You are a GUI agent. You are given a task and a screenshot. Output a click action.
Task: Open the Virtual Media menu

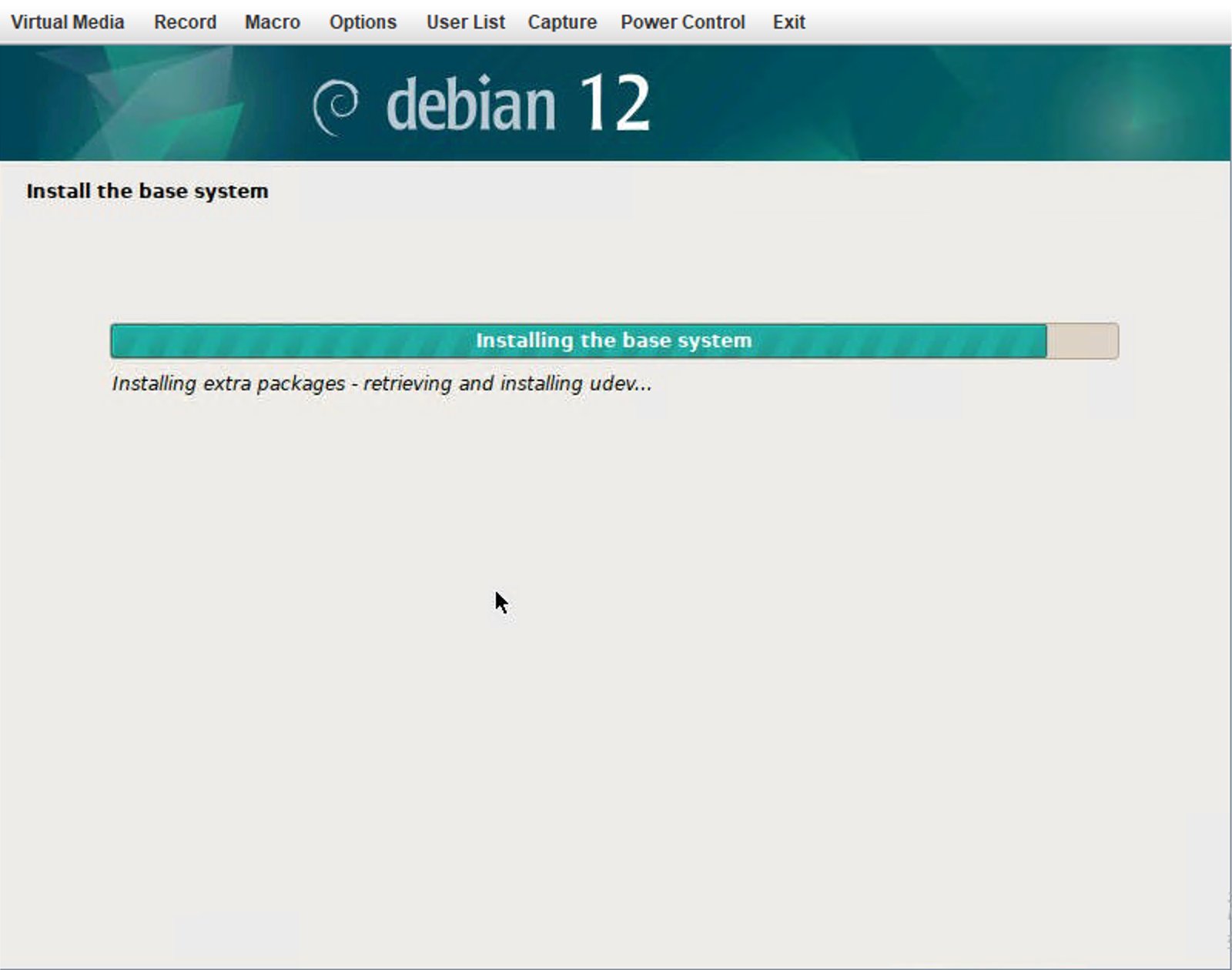tap(67, 22)
